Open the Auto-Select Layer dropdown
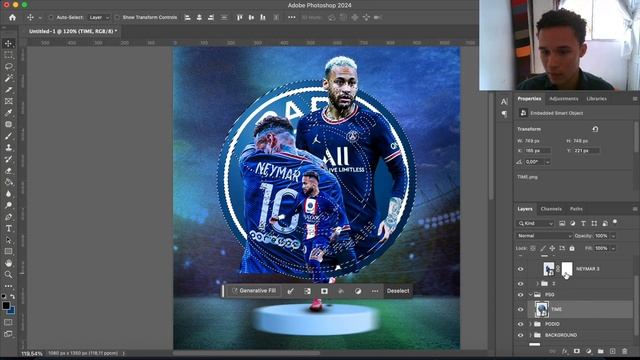The width and height of the screenshot is (640, 360). [99, 18]
